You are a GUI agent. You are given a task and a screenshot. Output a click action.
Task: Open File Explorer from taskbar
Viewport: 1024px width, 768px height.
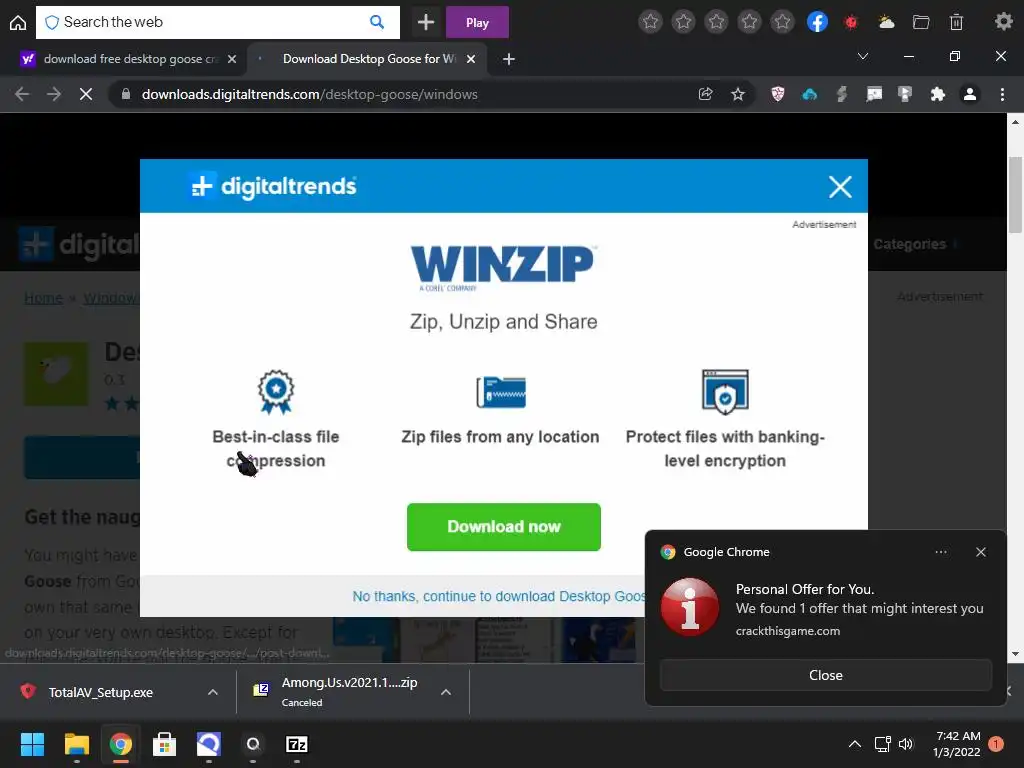click(76, 744)
